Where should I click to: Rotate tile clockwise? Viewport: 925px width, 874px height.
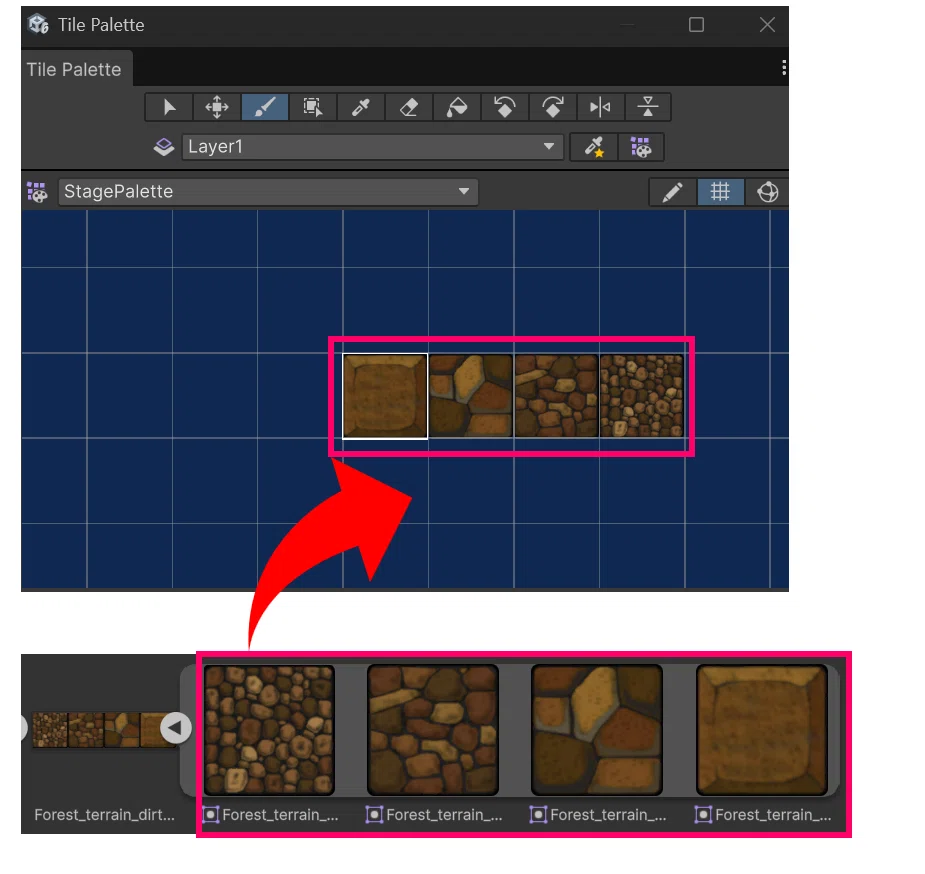click(x=553, y=107)
